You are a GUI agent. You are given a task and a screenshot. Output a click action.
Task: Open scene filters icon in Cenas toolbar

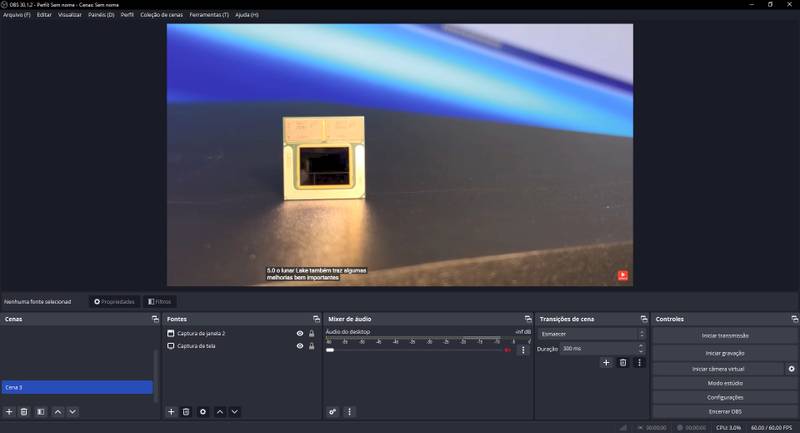point(41,412)
